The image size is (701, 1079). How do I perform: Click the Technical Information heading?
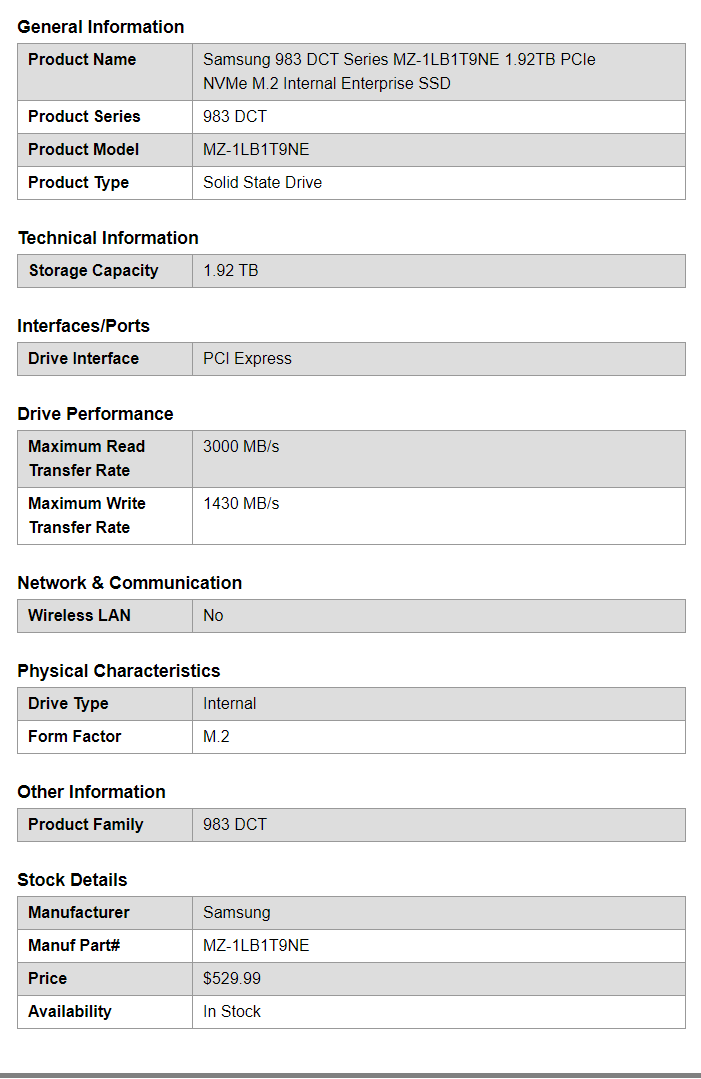[108, 238]
